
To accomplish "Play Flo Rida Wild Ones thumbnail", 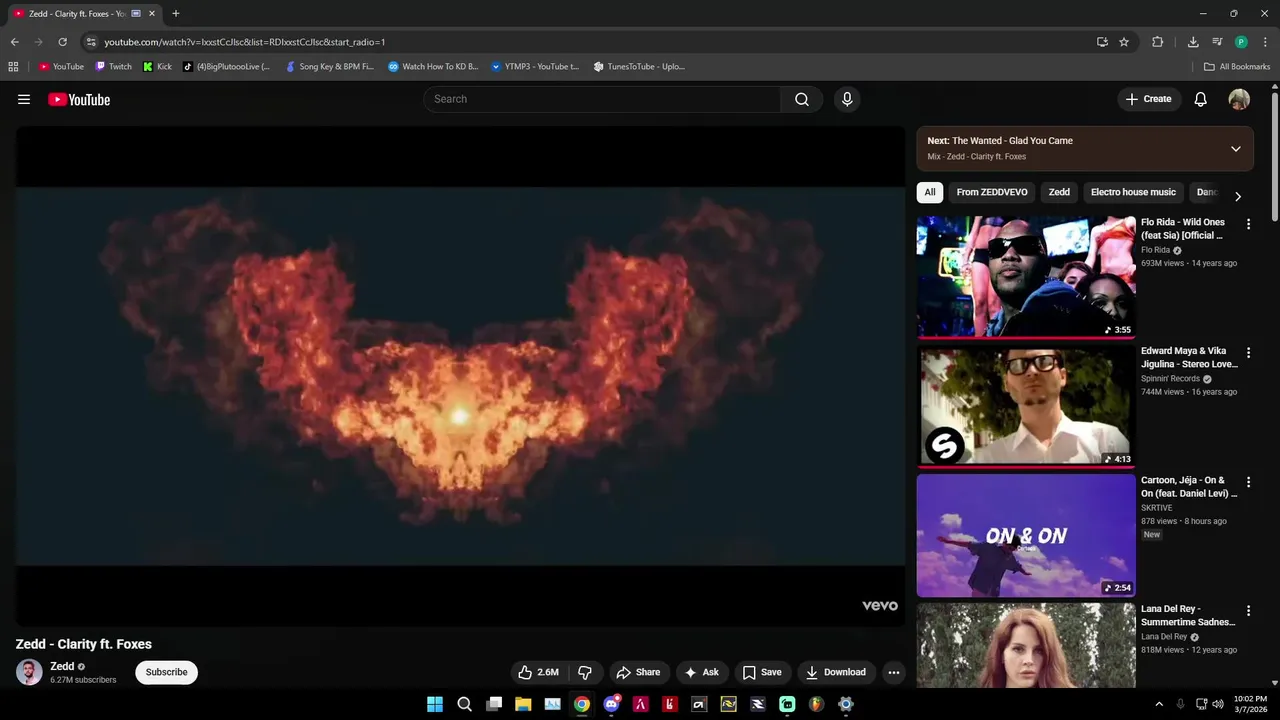I will [1026, 277].
